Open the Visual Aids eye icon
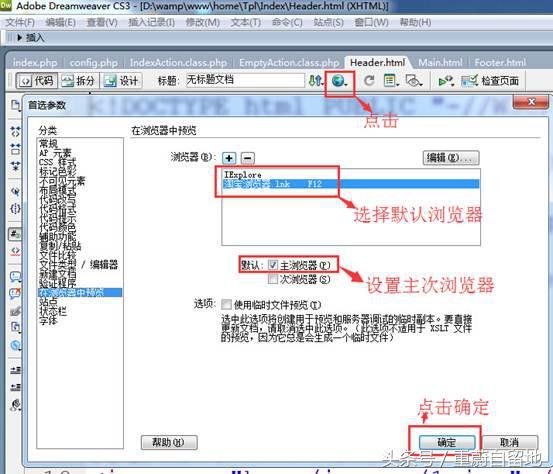Screen dimensions: 553x474 pos(414,81)
